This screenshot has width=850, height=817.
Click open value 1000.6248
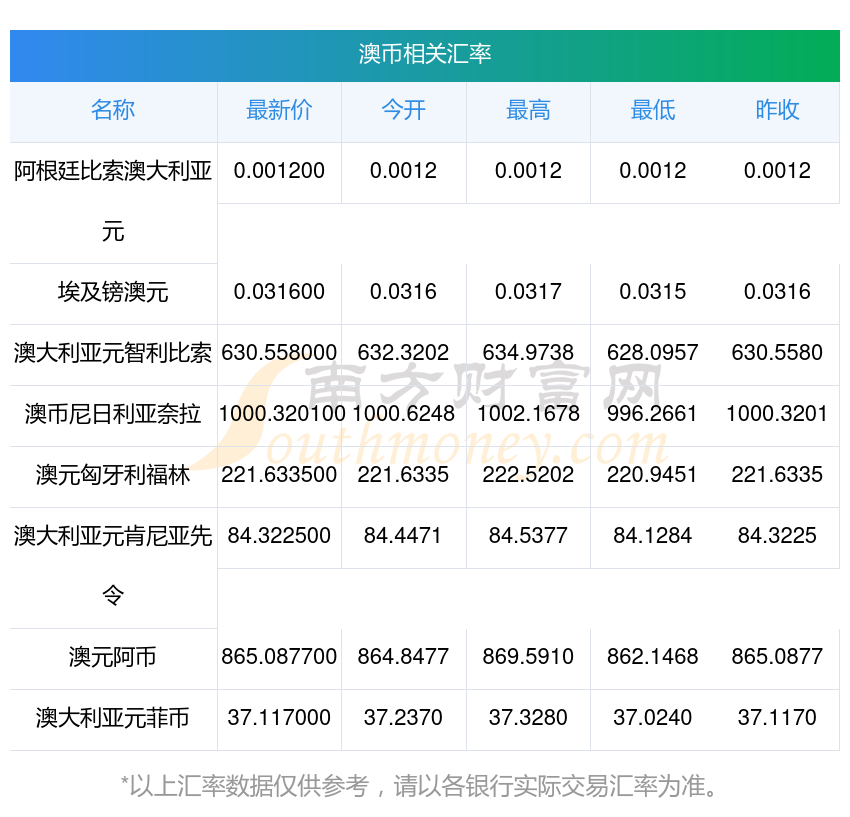coord(403,414)
